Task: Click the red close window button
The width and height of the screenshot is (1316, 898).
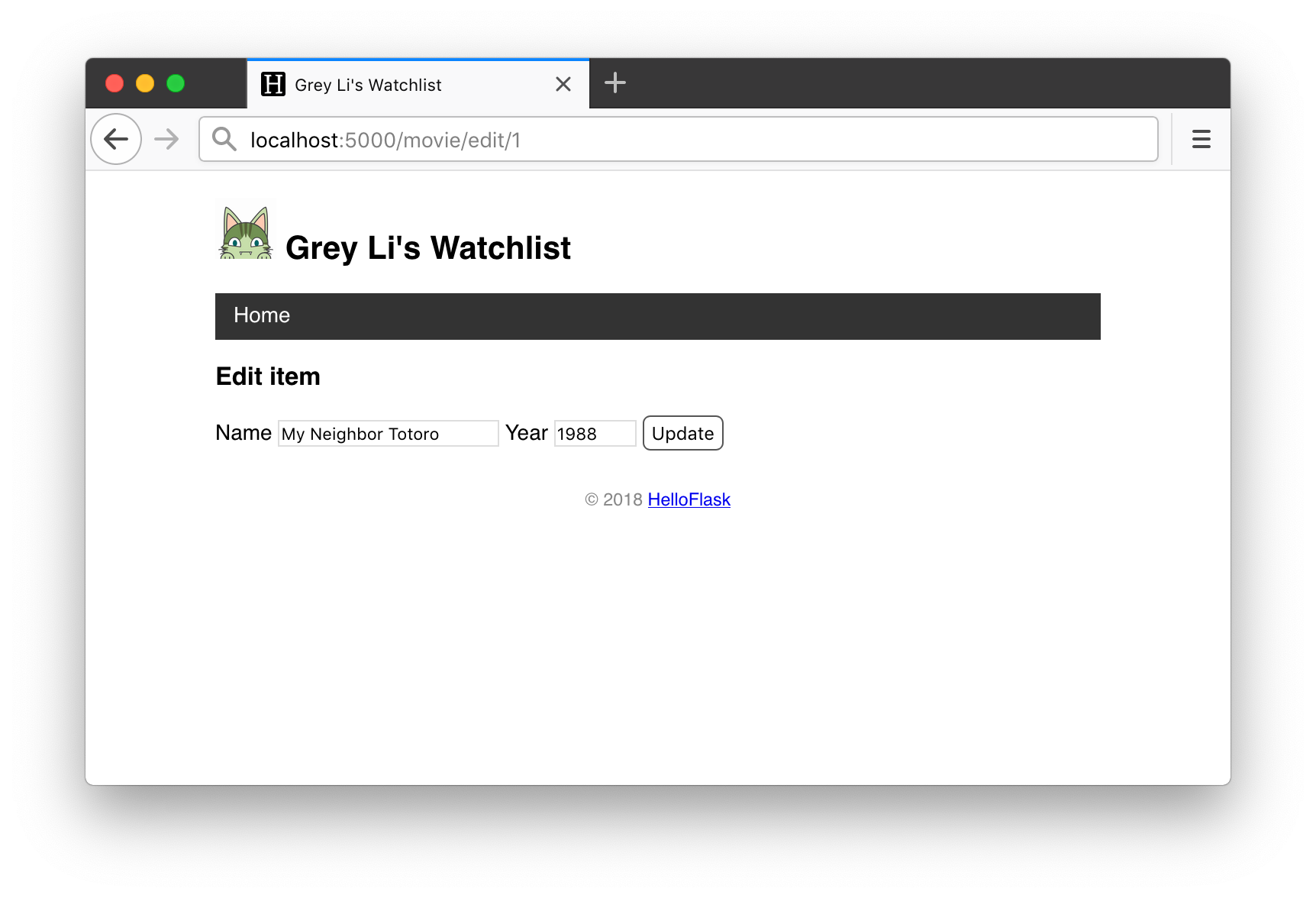Action: point(115,83)
